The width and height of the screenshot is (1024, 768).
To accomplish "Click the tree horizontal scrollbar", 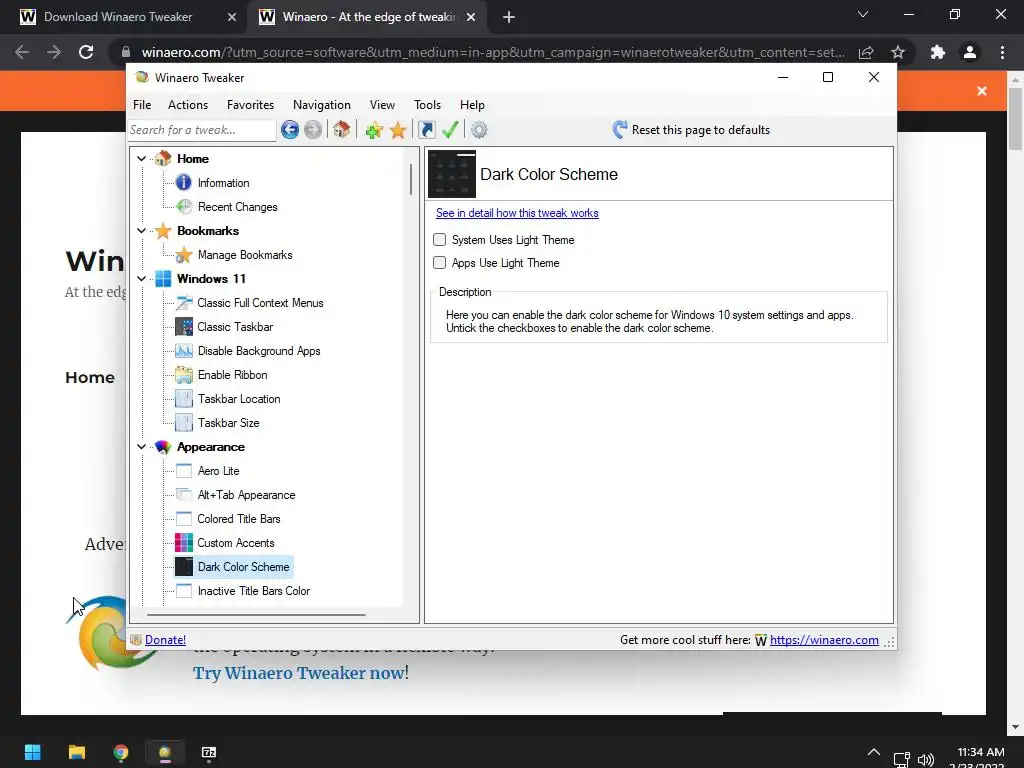I will pos(256,615).
